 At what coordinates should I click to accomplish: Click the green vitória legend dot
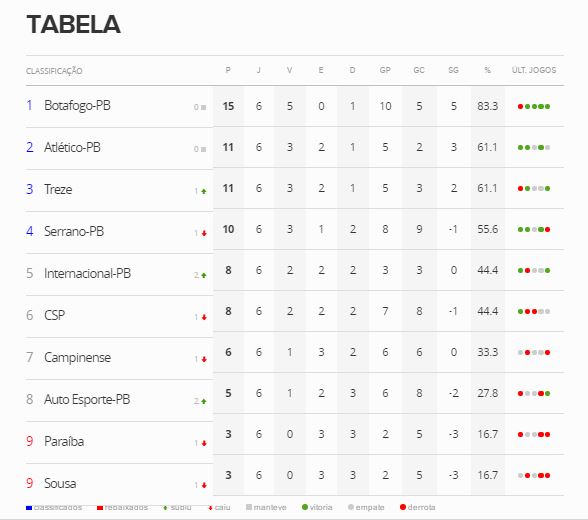[305, 507]
